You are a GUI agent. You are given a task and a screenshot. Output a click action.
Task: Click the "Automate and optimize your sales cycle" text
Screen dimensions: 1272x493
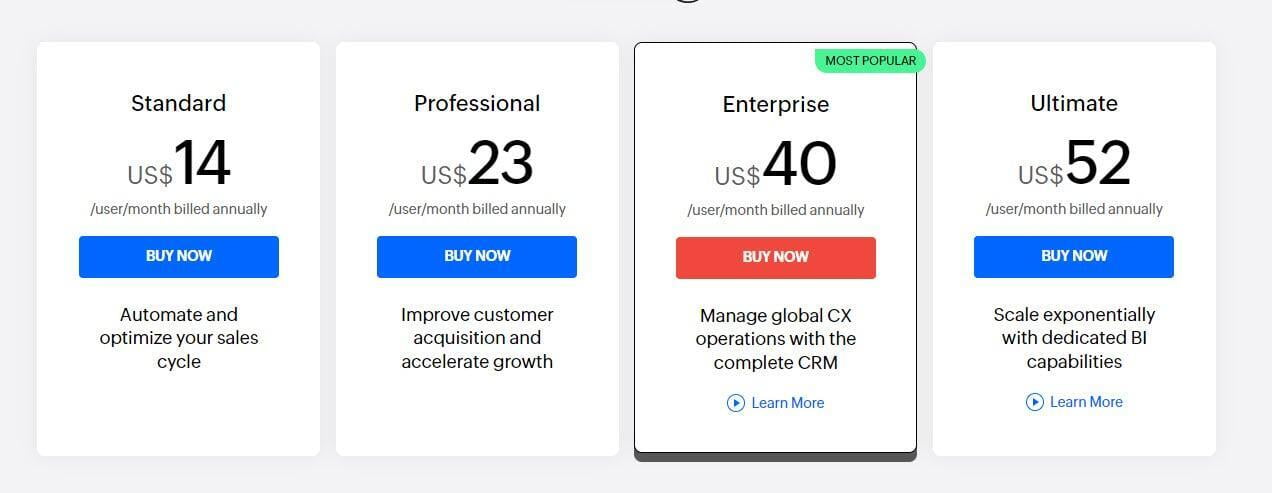(179, 338)
